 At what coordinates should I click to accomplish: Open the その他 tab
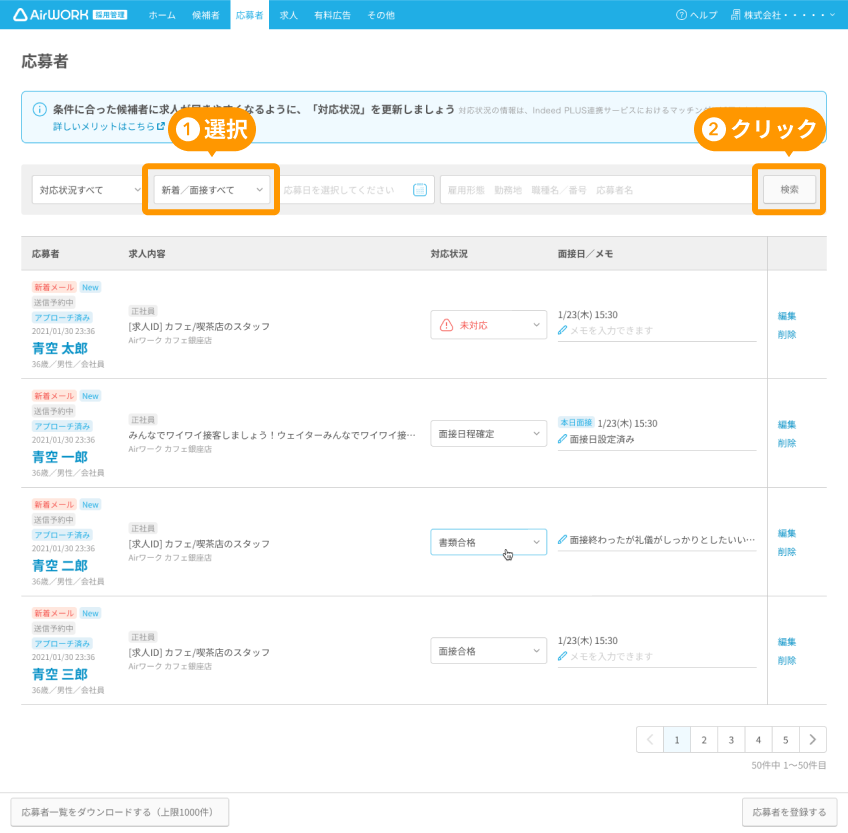coord(381,15)
